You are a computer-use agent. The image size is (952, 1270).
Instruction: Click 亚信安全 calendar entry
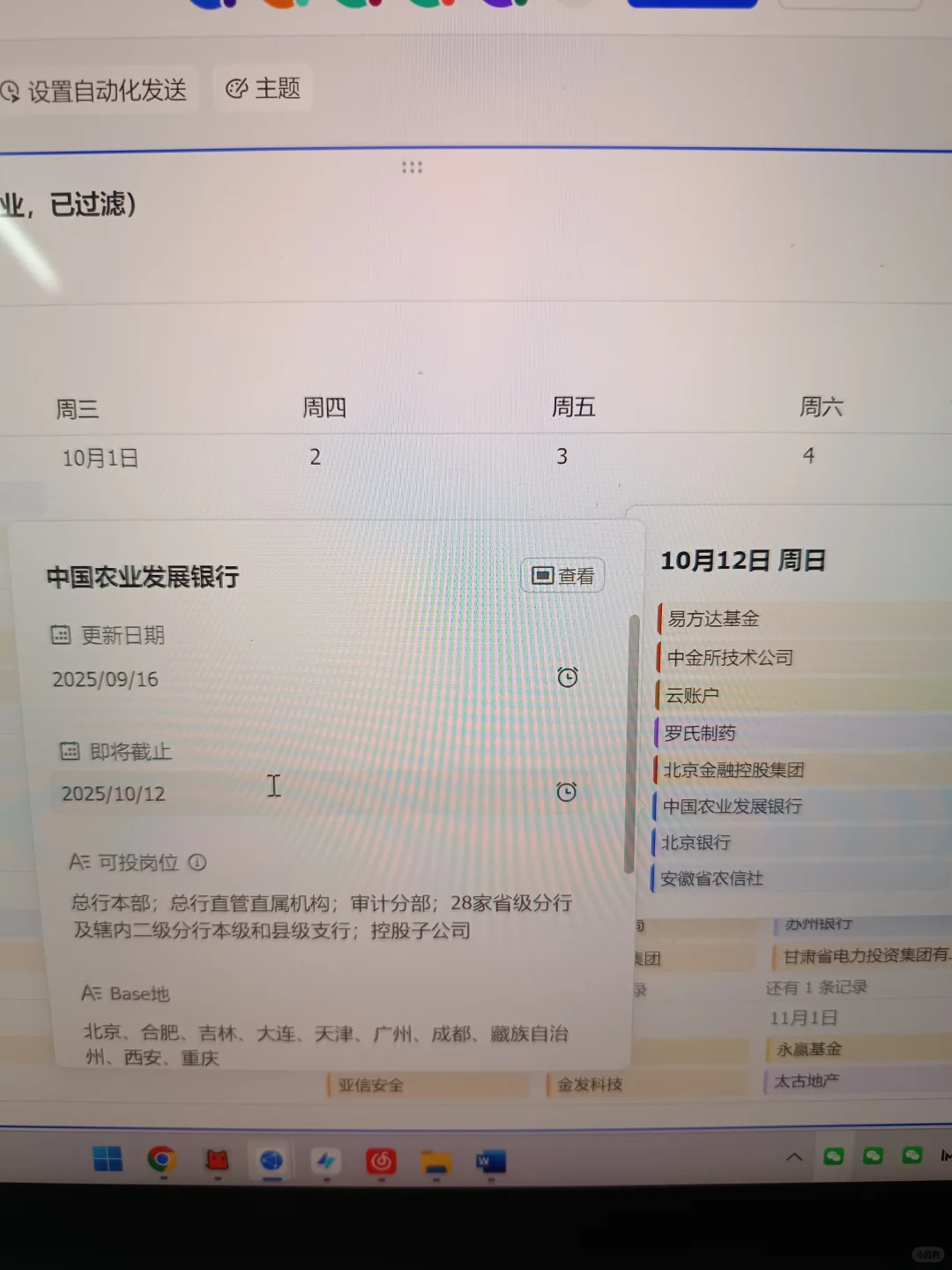428,1085
